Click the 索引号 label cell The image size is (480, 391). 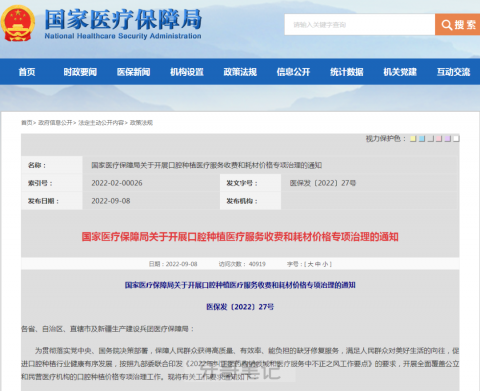coord(52,183)
